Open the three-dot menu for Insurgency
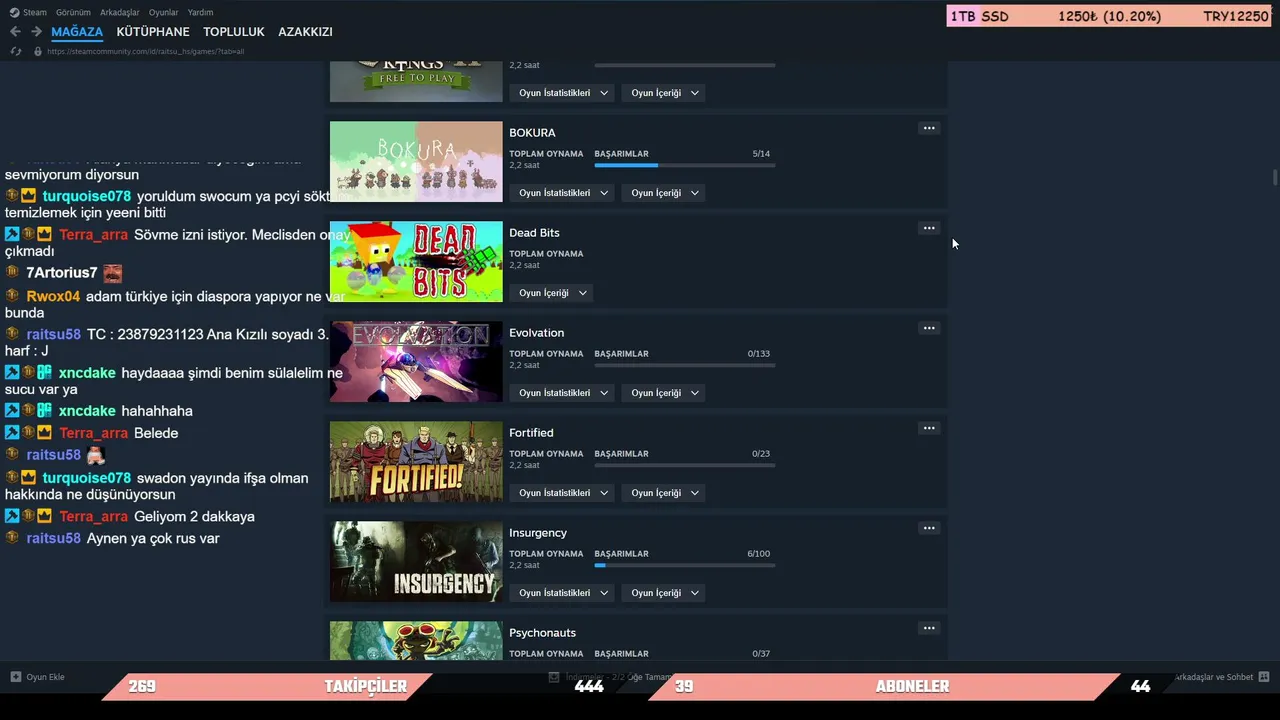This screenshot has width=1280, height=720. (929, 528)
